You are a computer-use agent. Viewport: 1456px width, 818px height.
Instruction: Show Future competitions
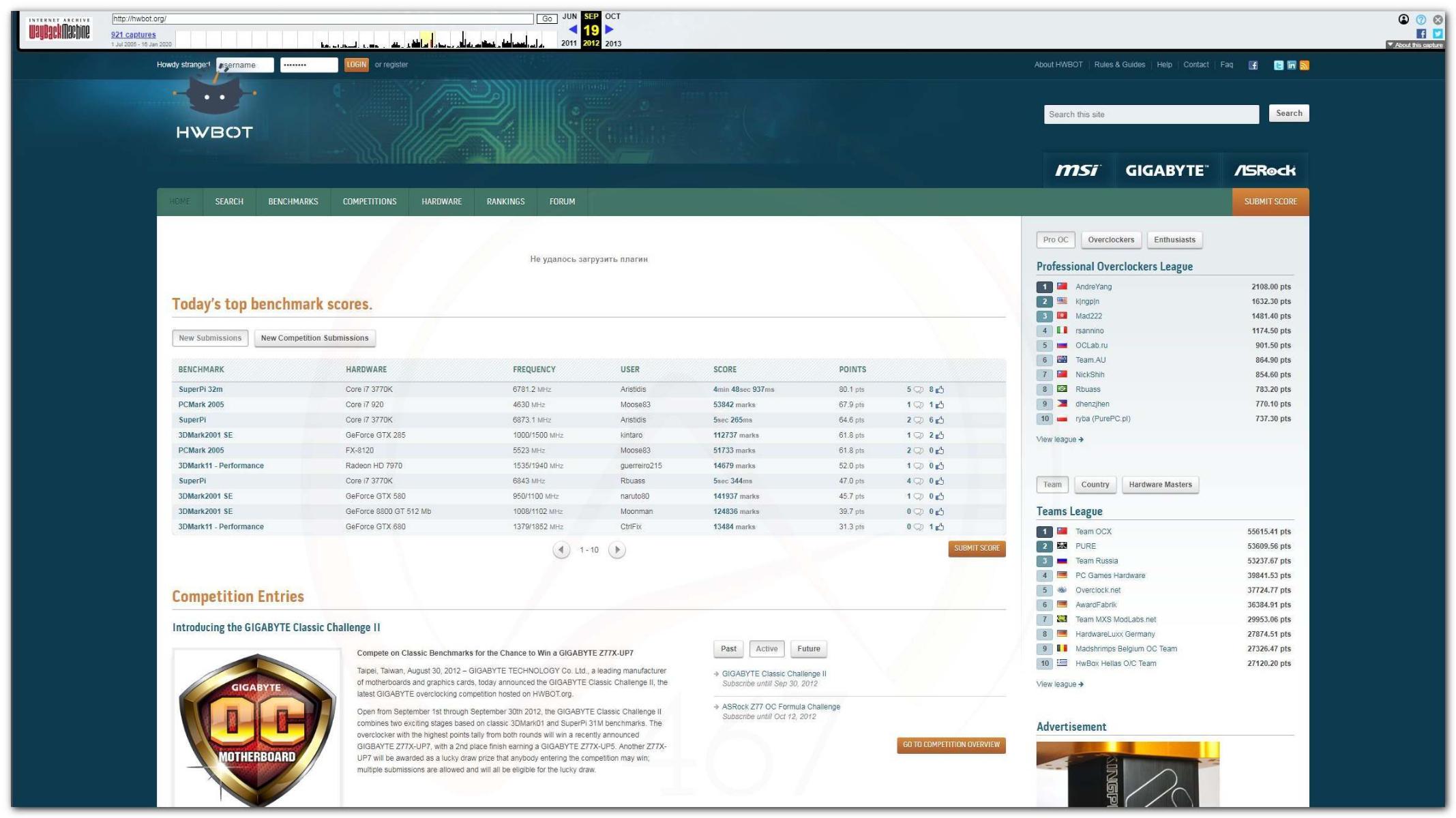point(808,649)
